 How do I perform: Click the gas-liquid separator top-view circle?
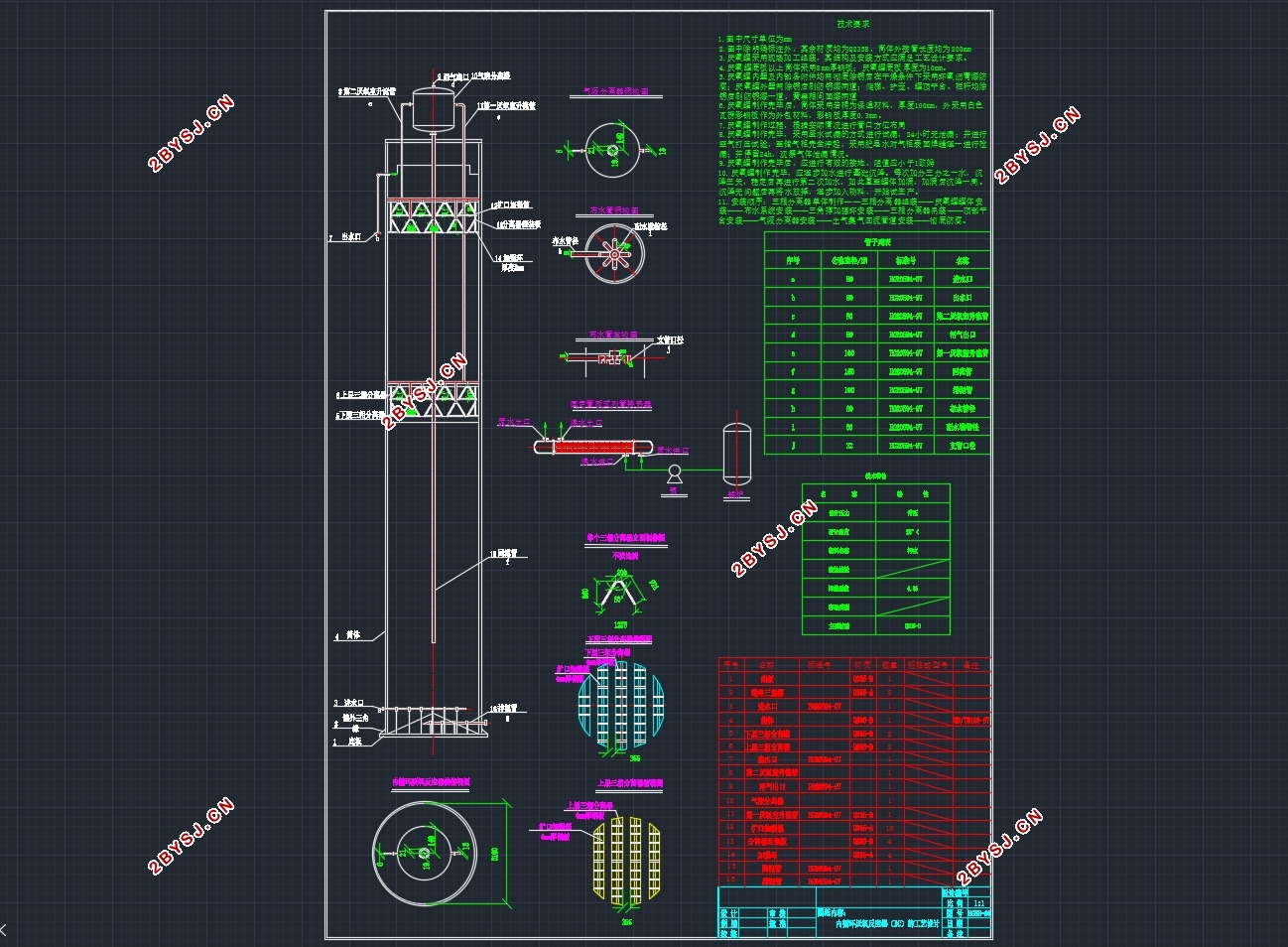pos(613,150)
